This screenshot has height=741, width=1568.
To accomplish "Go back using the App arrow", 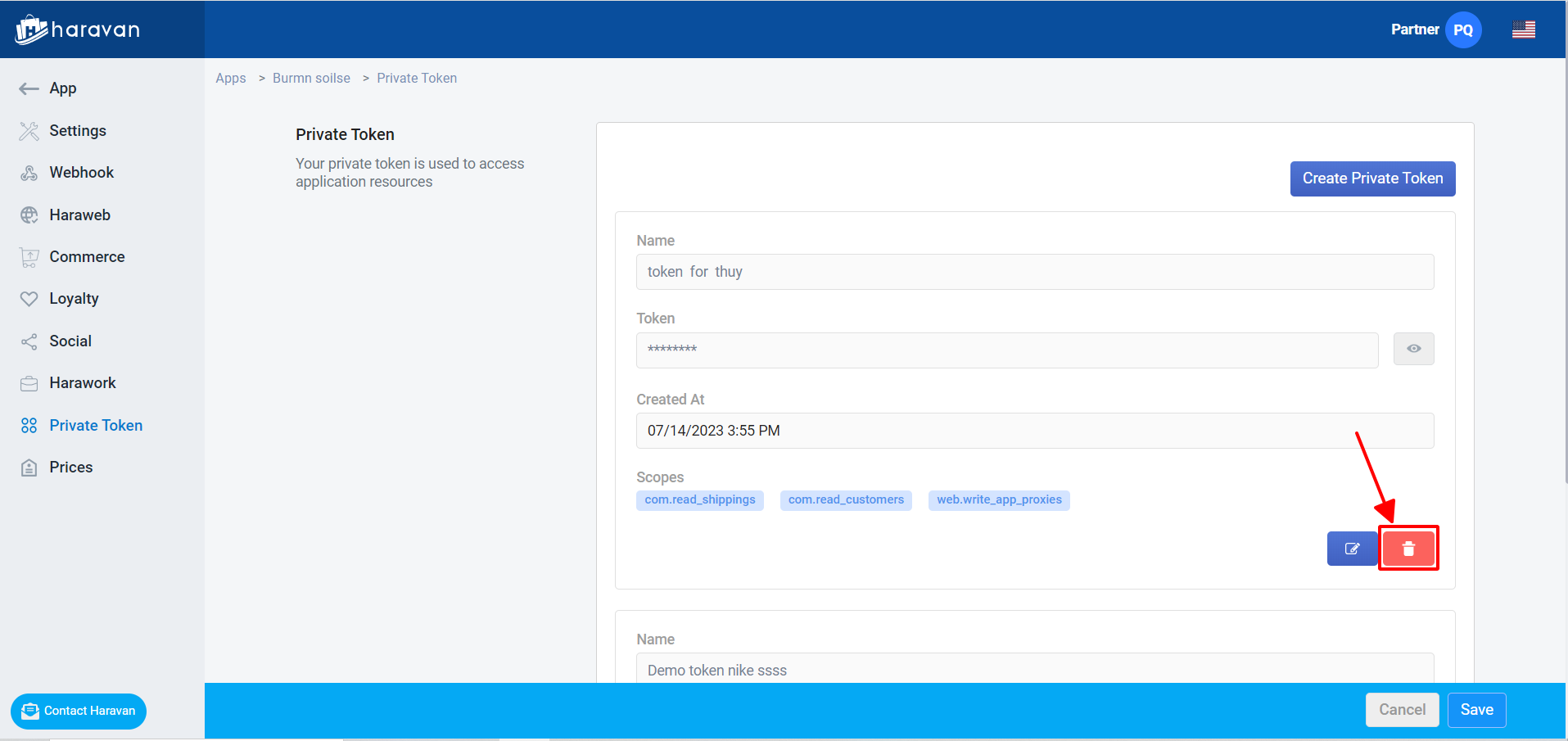I will point(29,88).
